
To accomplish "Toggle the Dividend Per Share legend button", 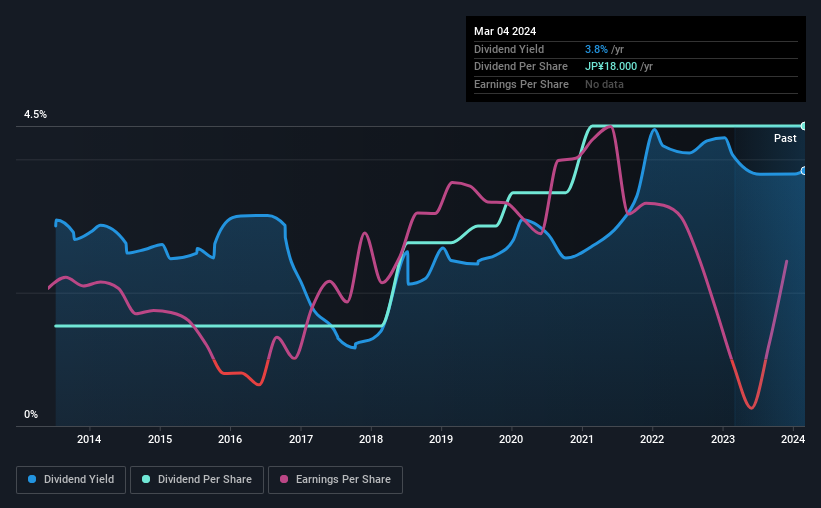I will 197,480.
